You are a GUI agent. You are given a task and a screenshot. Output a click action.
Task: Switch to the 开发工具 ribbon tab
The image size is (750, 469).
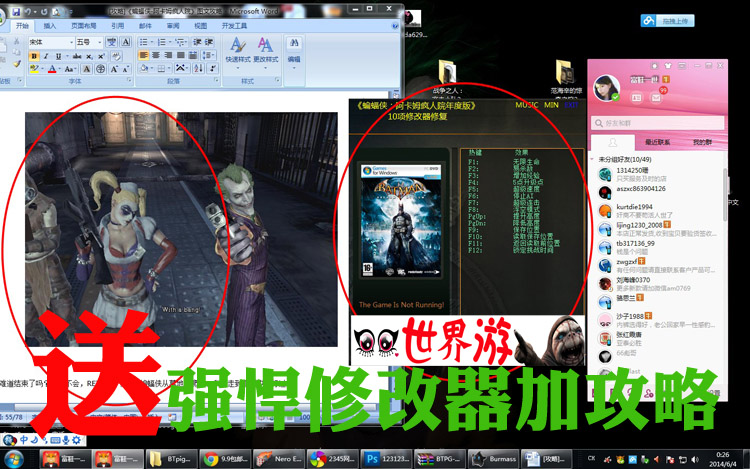pyautogui.click(x=234, y=26)
